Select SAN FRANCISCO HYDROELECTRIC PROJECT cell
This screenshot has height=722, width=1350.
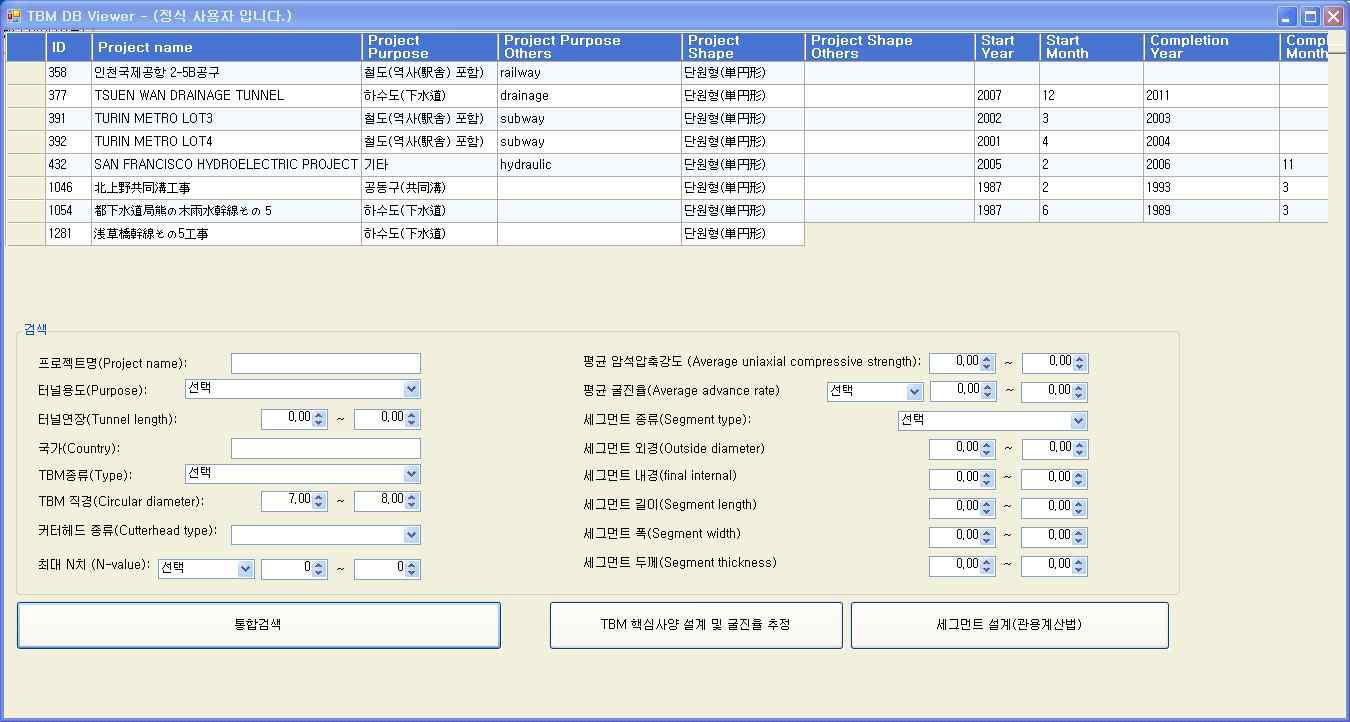click(x=227, y=165)
